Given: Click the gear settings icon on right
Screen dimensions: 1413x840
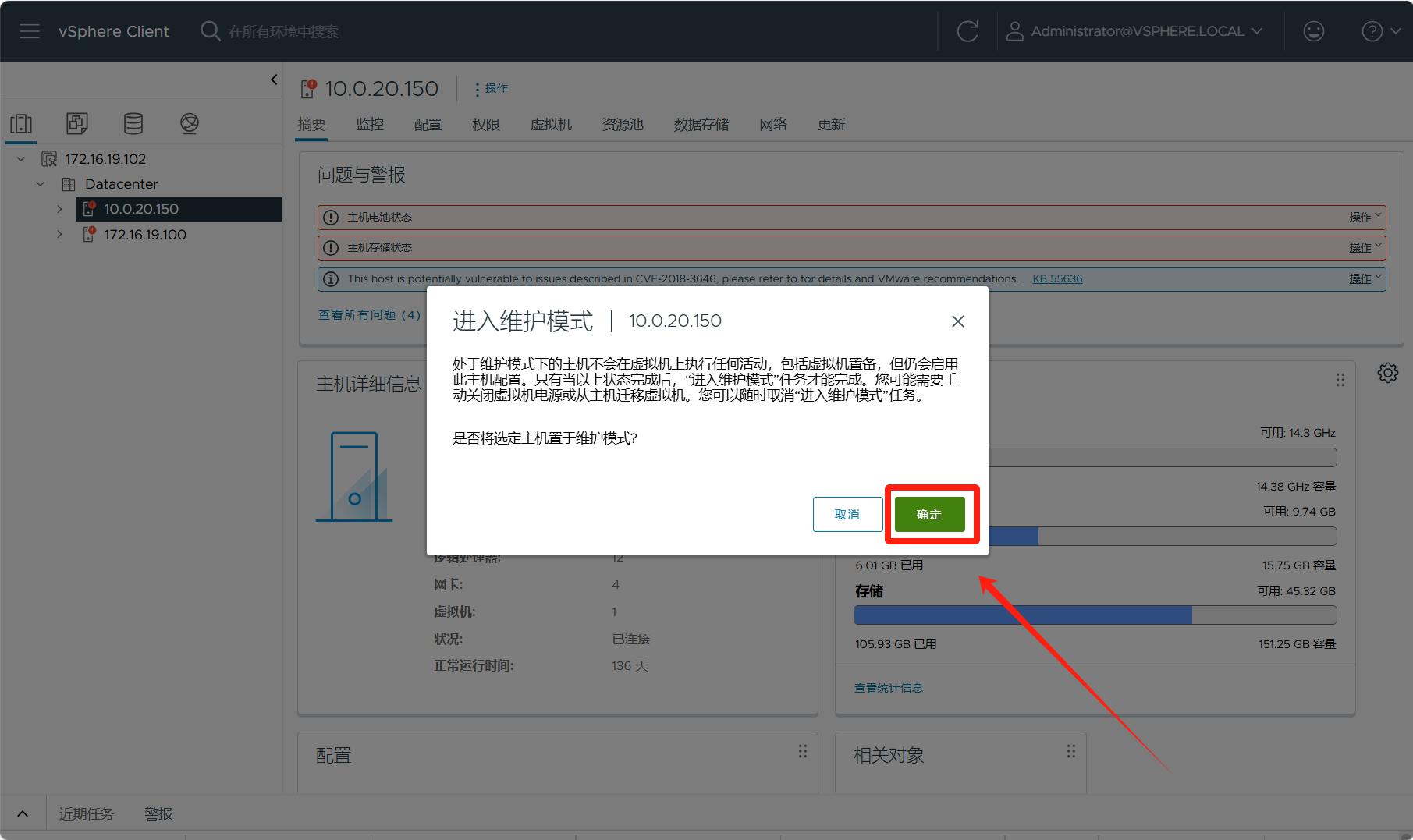Looking at the screenshot, I should click(x=1387, y=373).
